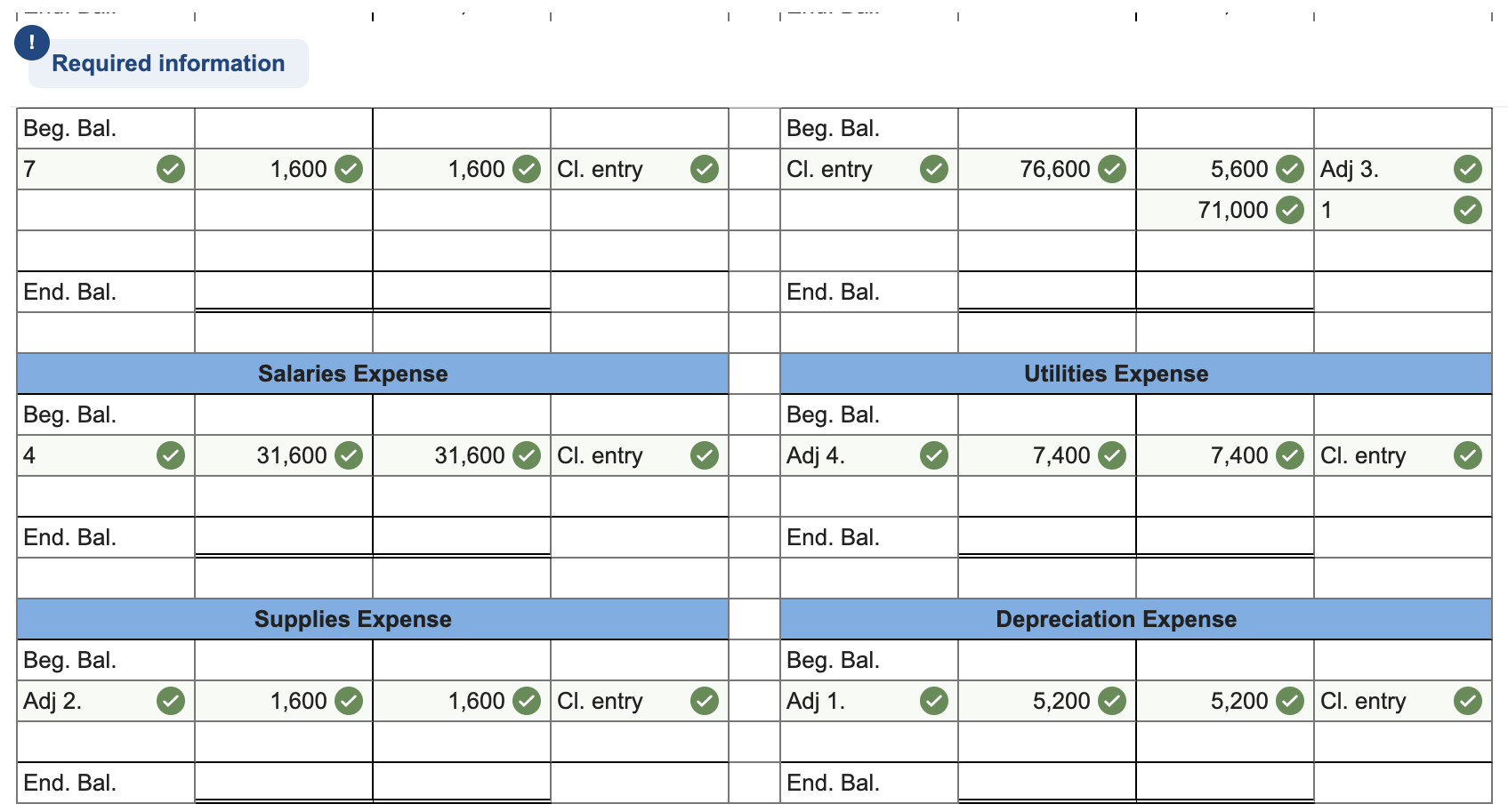Select the checkmark next to 7,400 credit
The image size is (1508, 812).
[x=1289, y=454]
